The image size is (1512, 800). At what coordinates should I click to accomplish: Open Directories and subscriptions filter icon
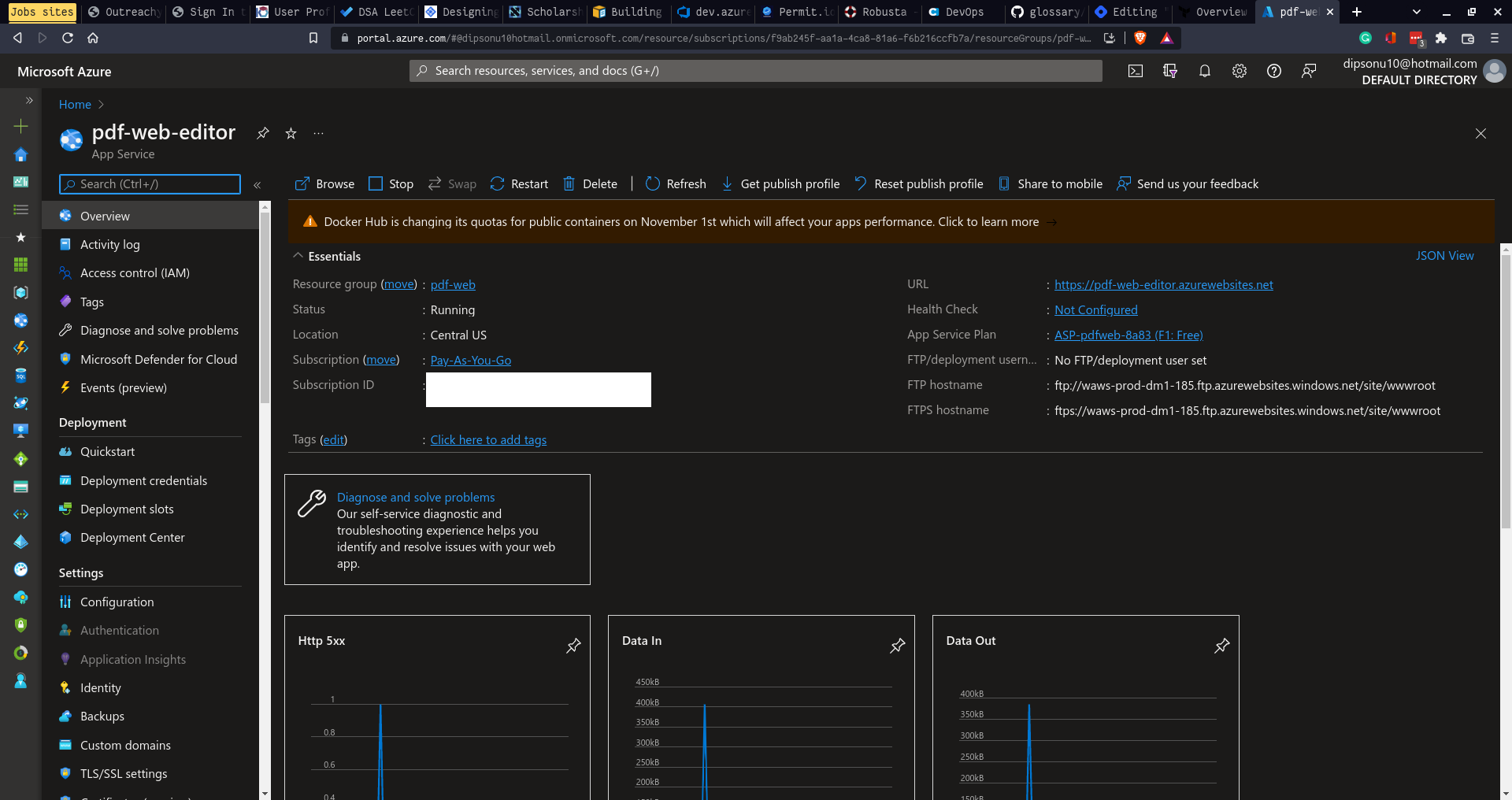click(x=1170, y=71)
